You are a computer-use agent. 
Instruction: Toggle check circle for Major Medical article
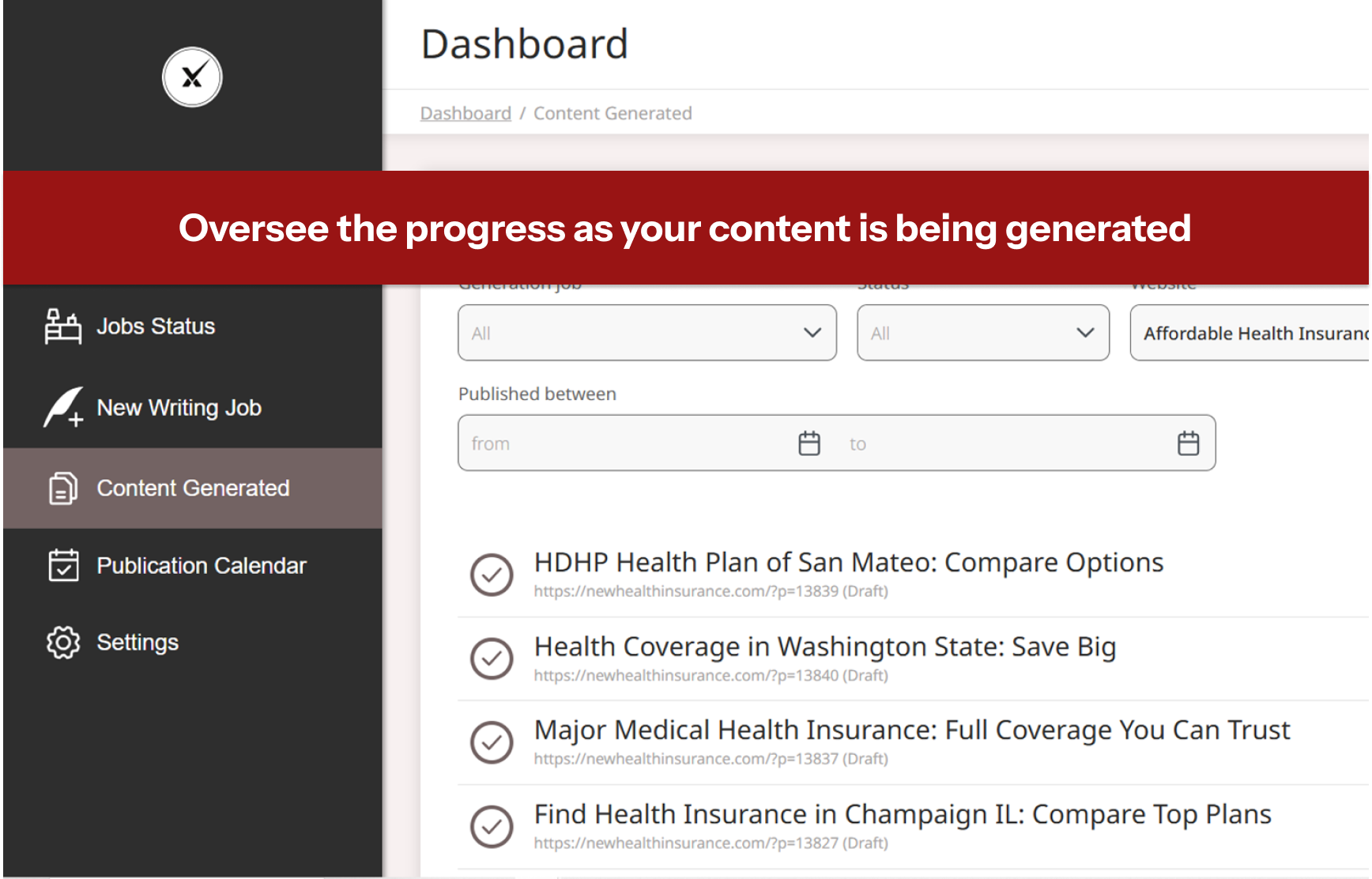click(x=492, y=742)
